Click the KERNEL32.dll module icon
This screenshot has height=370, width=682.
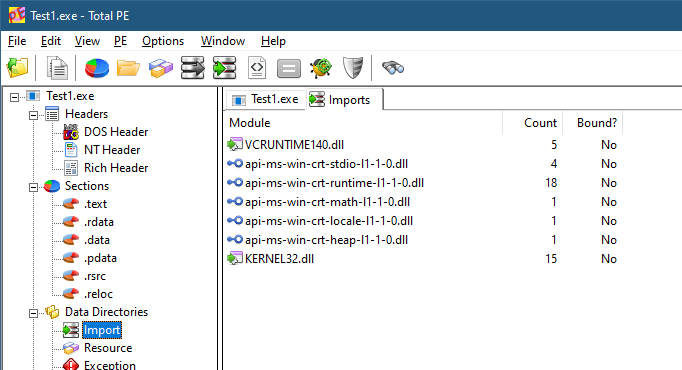[x=235, y=259]
